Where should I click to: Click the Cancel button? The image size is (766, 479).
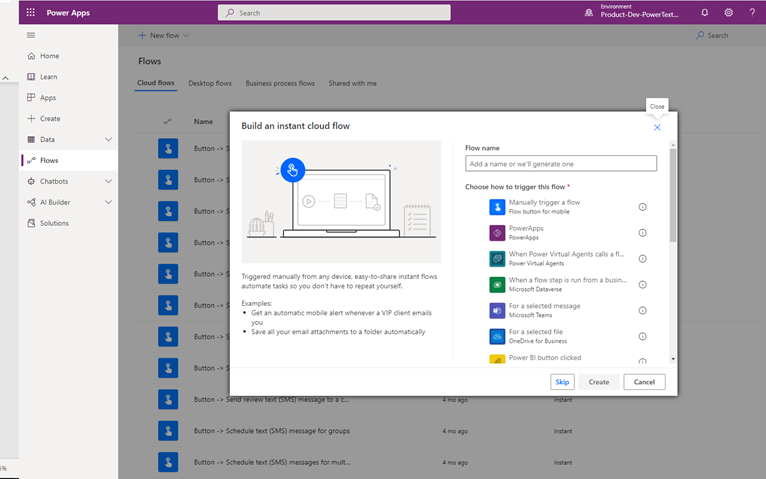pos(644,382)
